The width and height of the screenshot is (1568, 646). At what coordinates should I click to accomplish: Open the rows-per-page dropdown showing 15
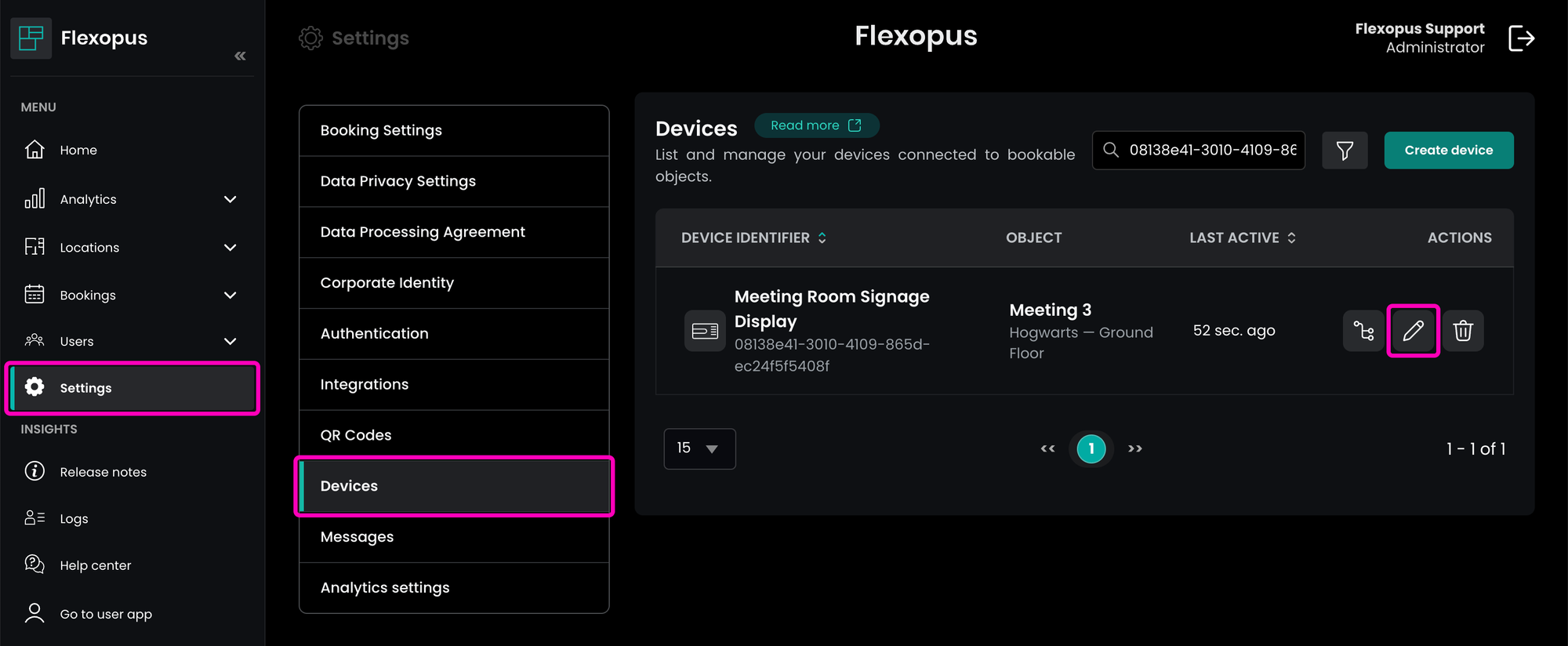pyautogui.click(x=699, y=448)
